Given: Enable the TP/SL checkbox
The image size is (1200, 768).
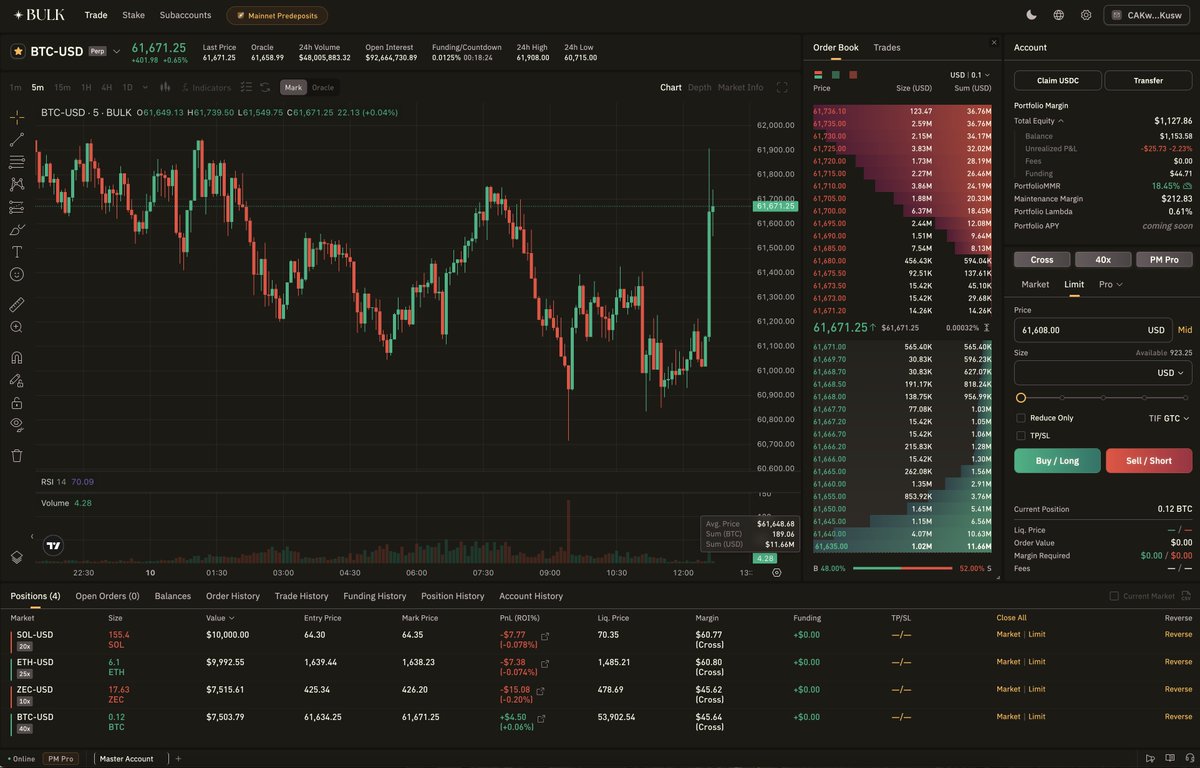Looking at the screenshot, I should (x=1021, y=436).
